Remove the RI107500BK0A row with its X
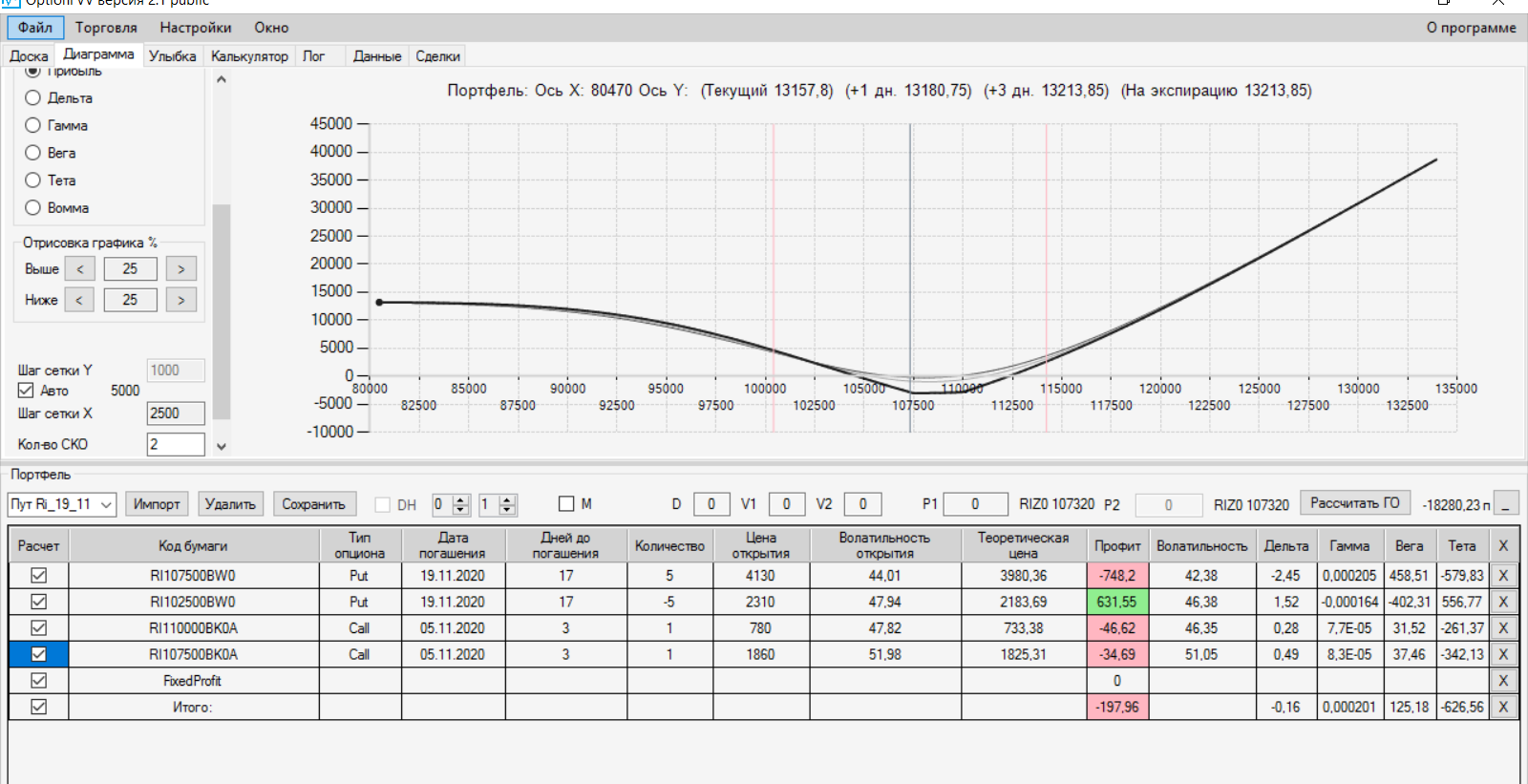Viewport: 1528px width, 784px height. [1503, 654]
